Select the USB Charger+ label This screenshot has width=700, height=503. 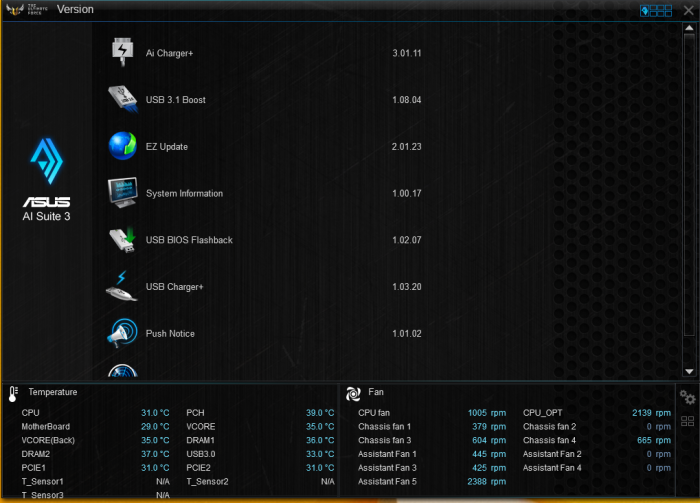coord(174,287)
